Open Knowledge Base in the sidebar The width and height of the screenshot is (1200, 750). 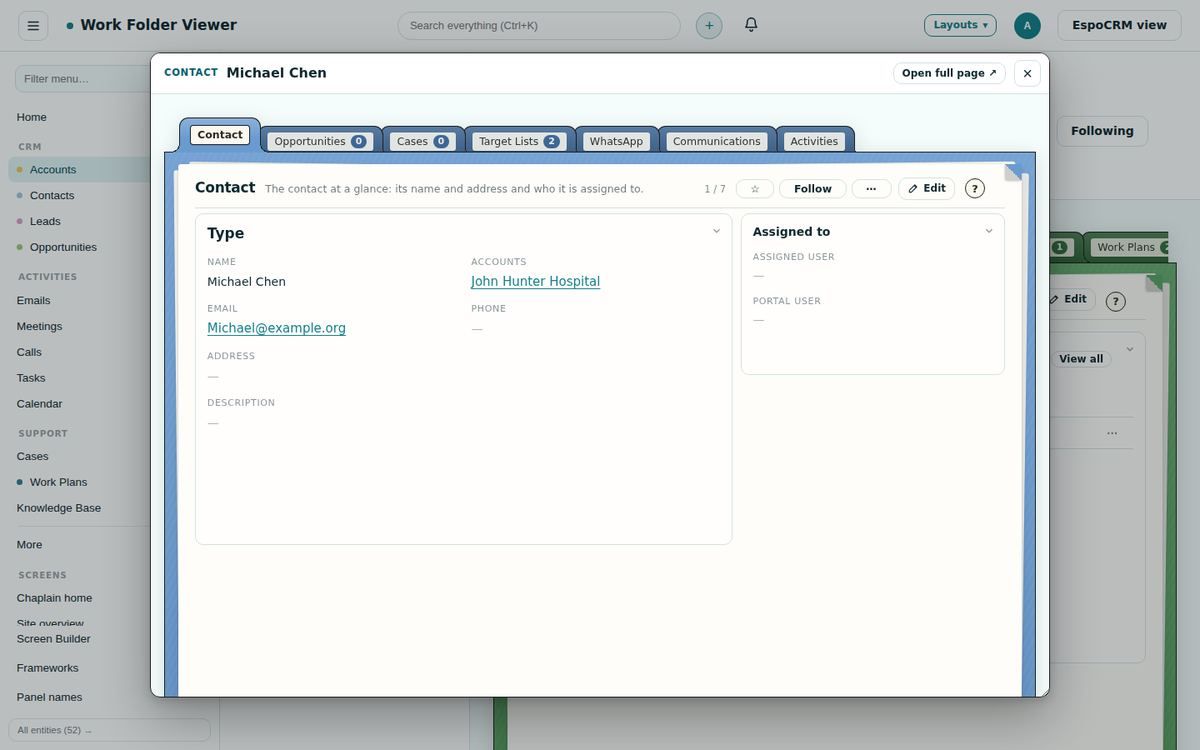[x=58, y=508]
